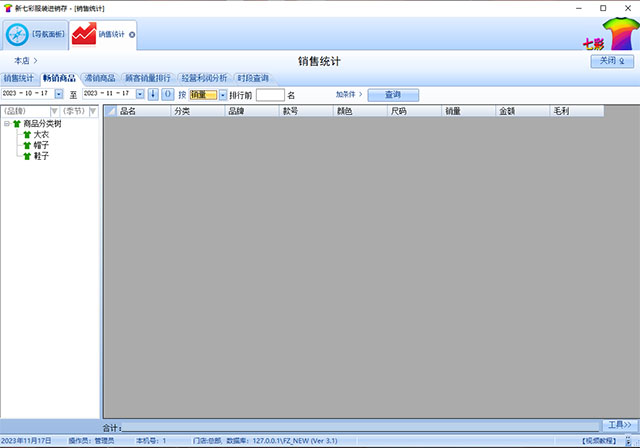Click the 金额 column header
Image resolution: width=640 pixels, height=448 pixels.
[x=523, y=111]
